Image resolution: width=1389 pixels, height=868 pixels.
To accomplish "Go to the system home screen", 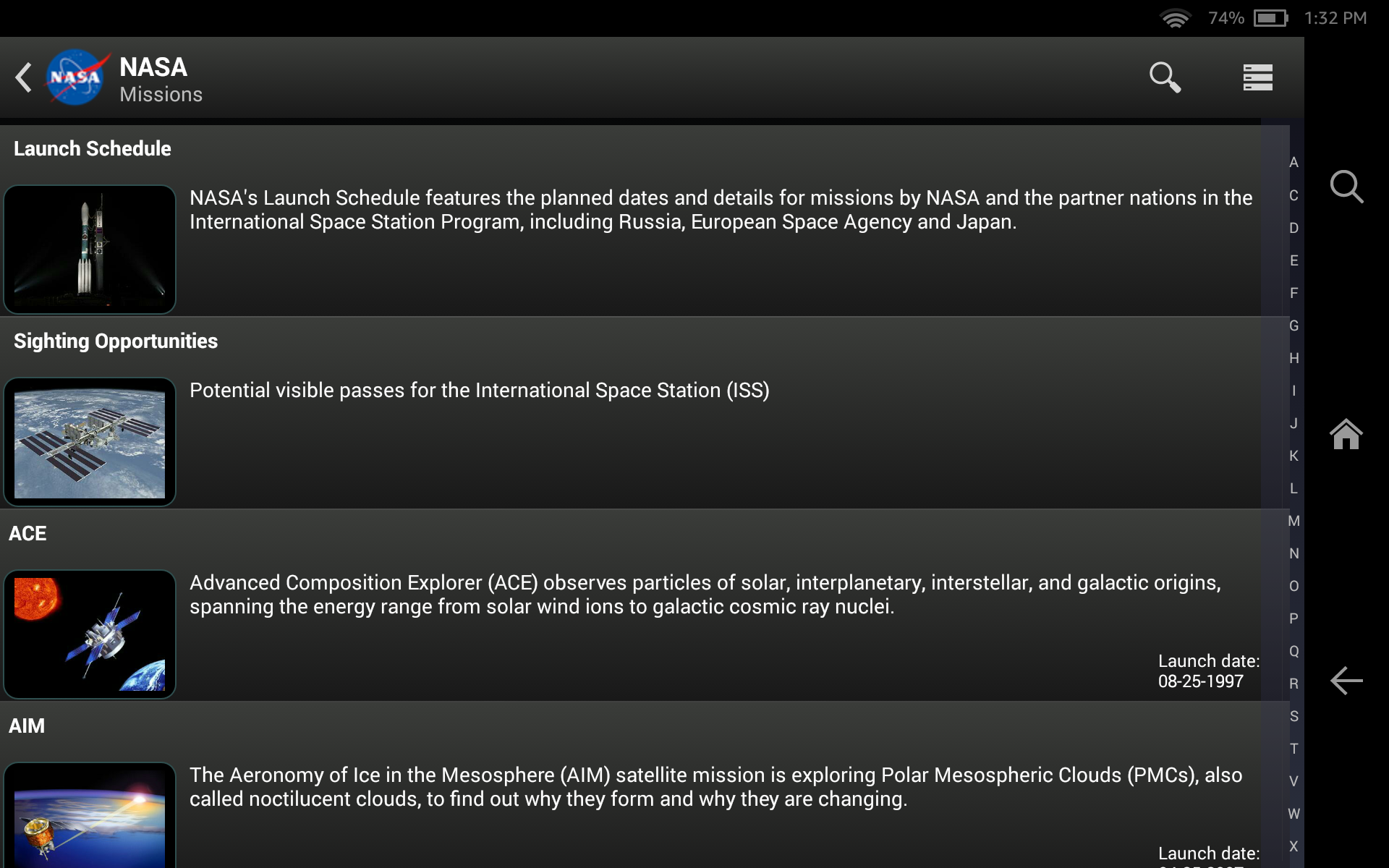I will pyautogui.click(x=1346, y=434).
